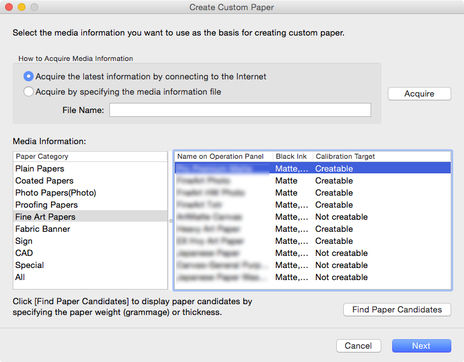Viewport: 464px width, 362px height.
Task: Choose Fabric Banner category
Action: point(90,229)
